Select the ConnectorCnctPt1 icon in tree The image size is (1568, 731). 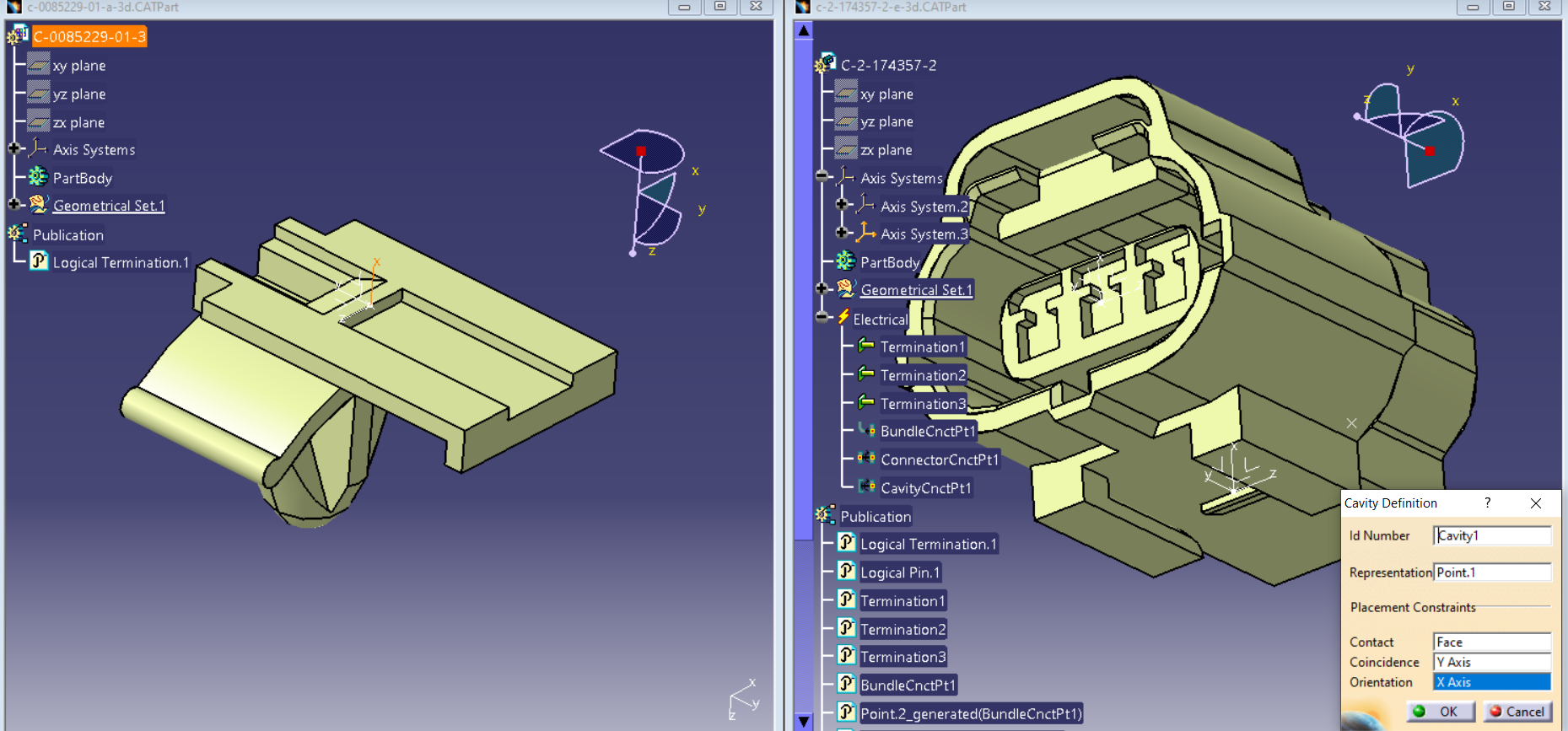click(x=866, y=458)
